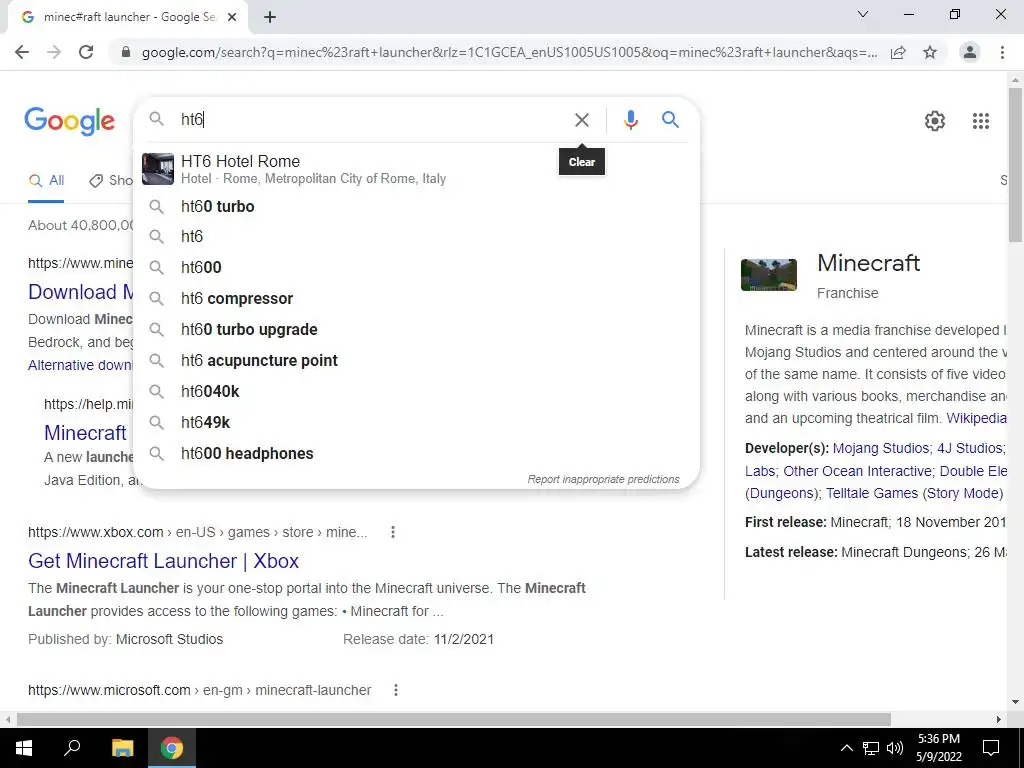Open network status tray icon
Screen dimensions: 1024x768
pyautogui.click(x=871, y=748)
